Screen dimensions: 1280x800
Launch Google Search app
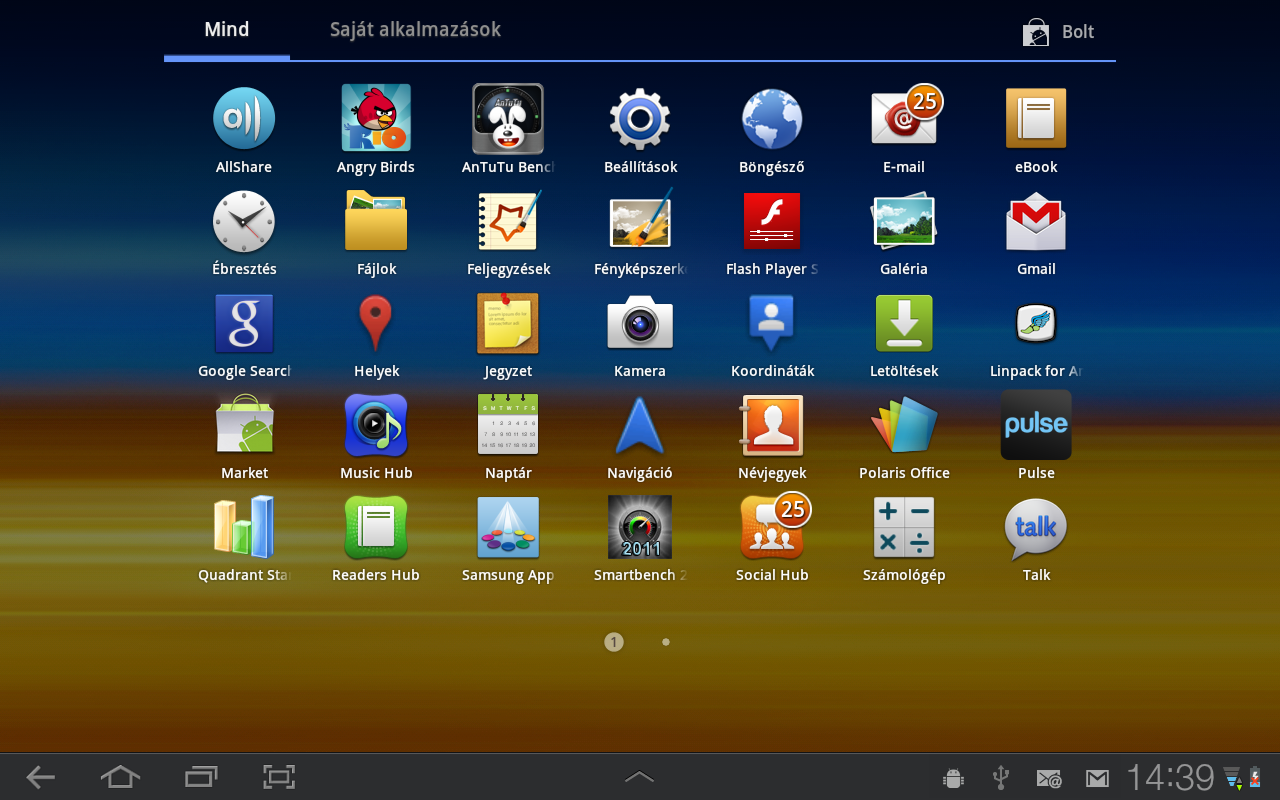tap(244, 323)
